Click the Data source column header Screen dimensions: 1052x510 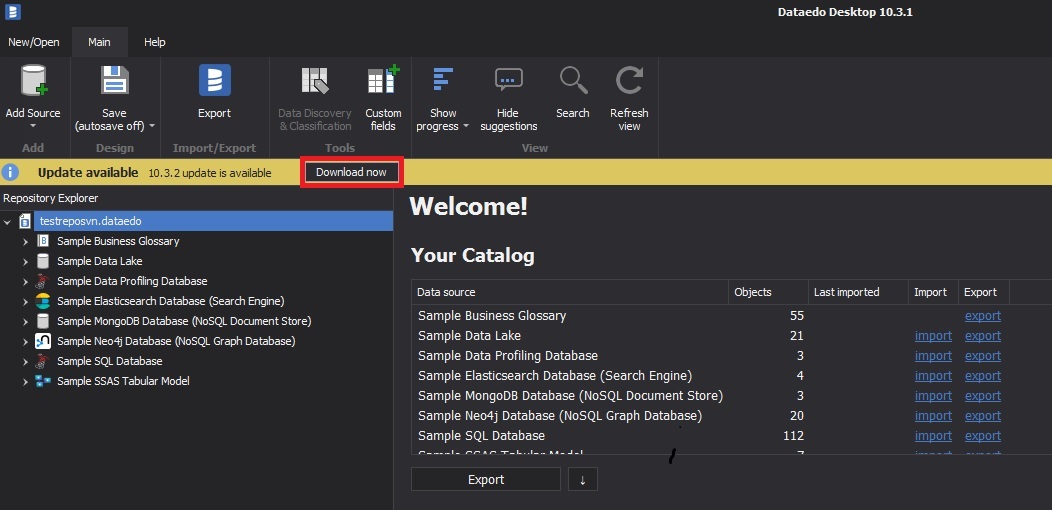pyautogui.click(x=570, y=292)
